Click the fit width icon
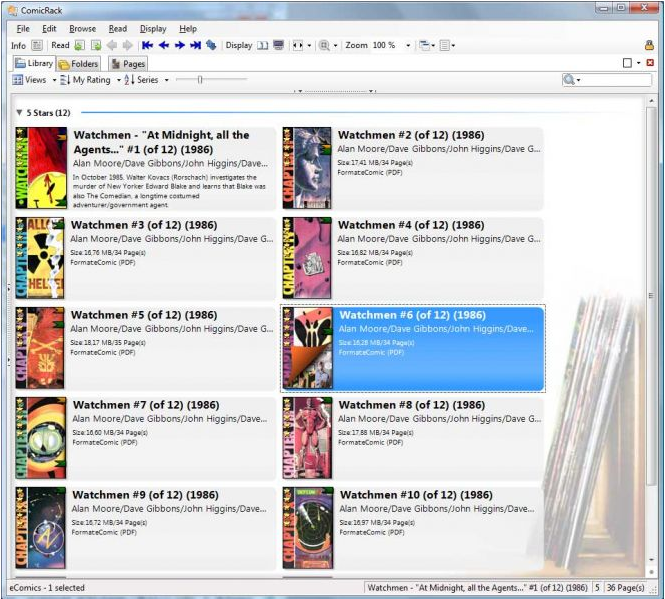 click(298, 45)
